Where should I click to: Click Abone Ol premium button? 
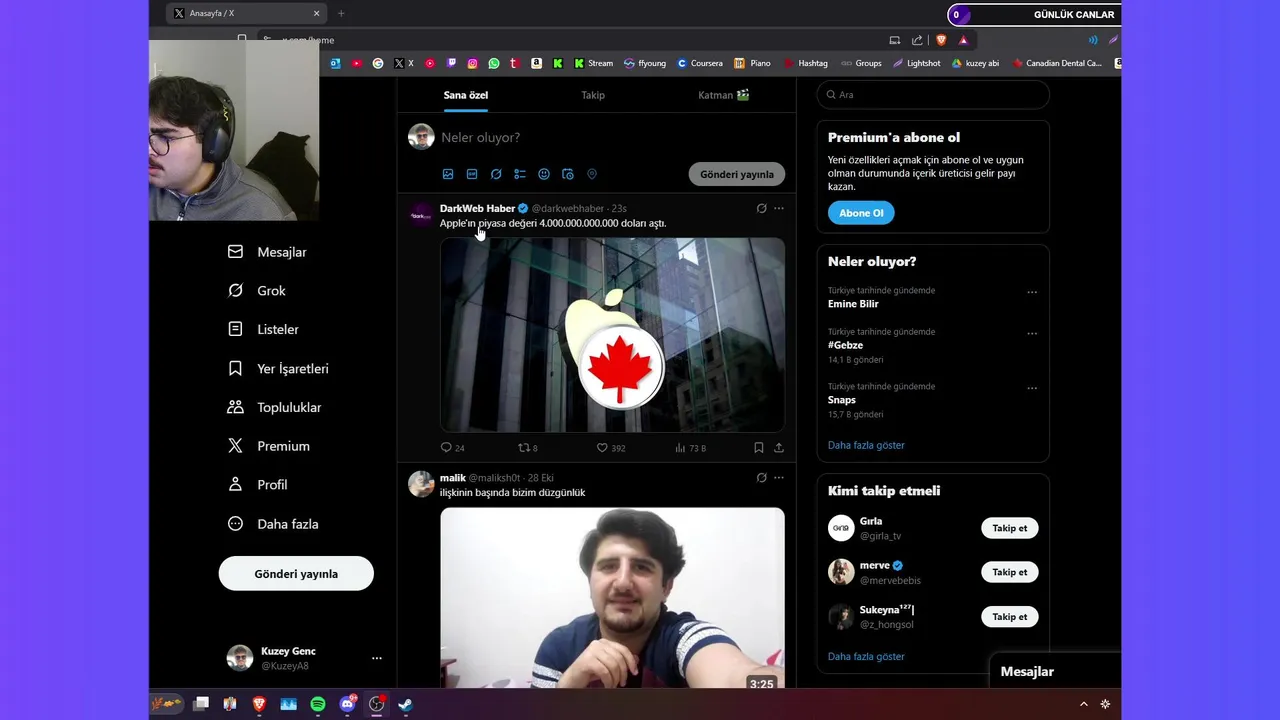[861, 213]
